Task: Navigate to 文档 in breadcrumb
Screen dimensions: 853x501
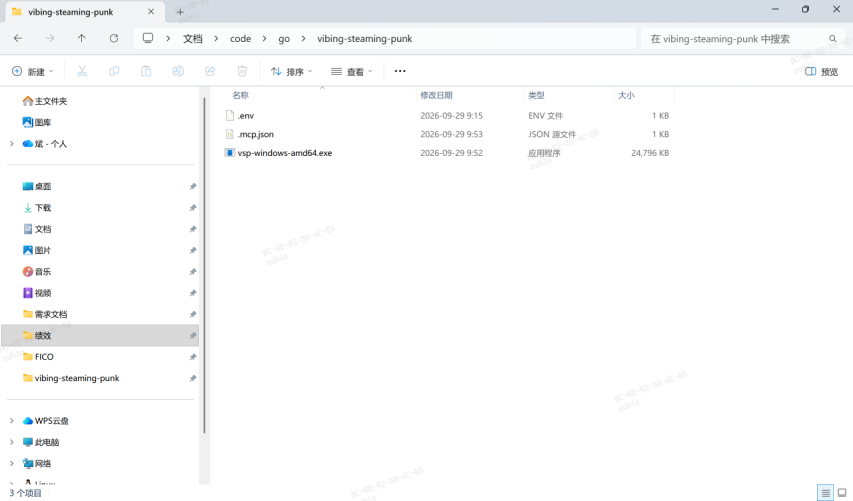Action: pyautogui.click(x=193, y=39)
